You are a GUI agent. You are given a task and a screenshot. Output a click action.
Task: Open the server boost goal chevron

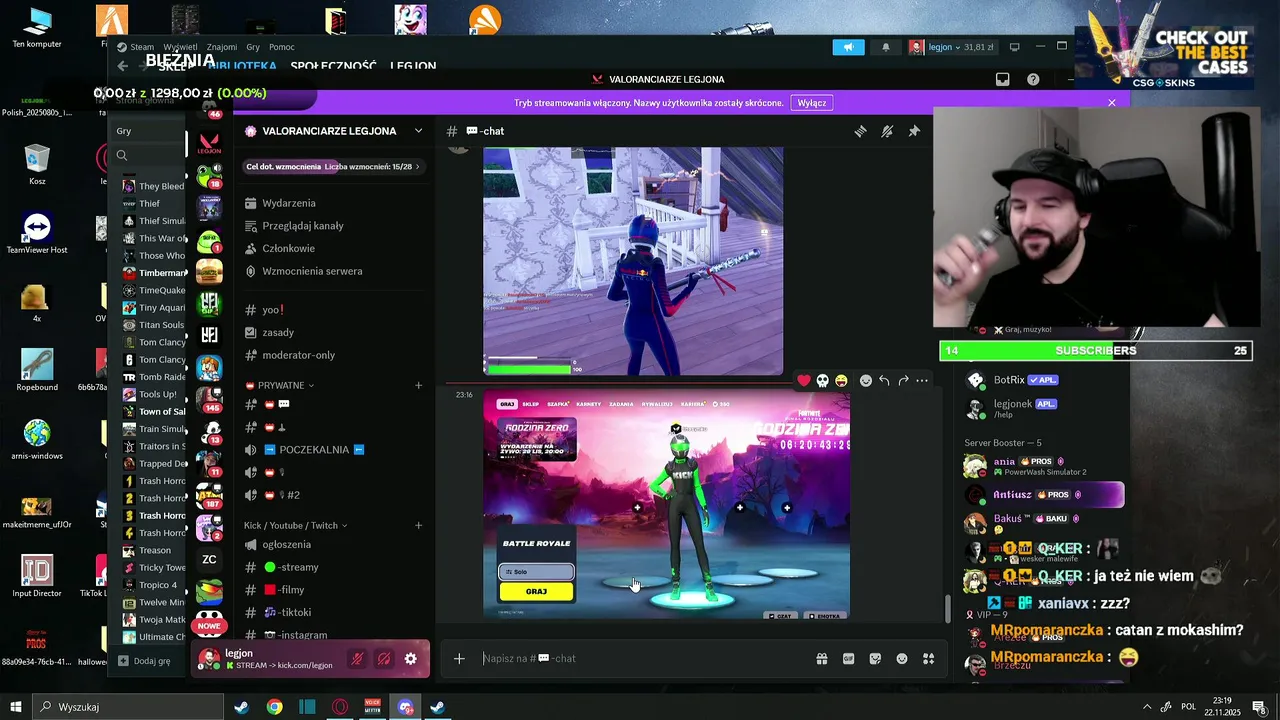coord(417,166)
